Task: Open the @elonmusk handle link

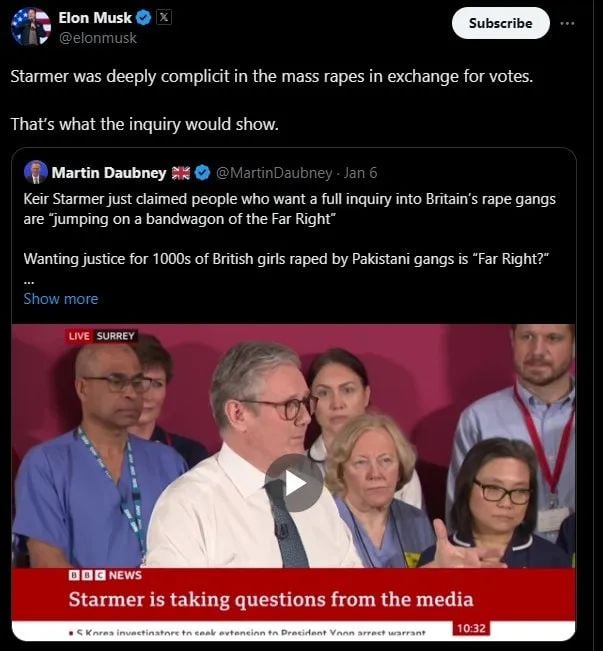Action: 98,38
